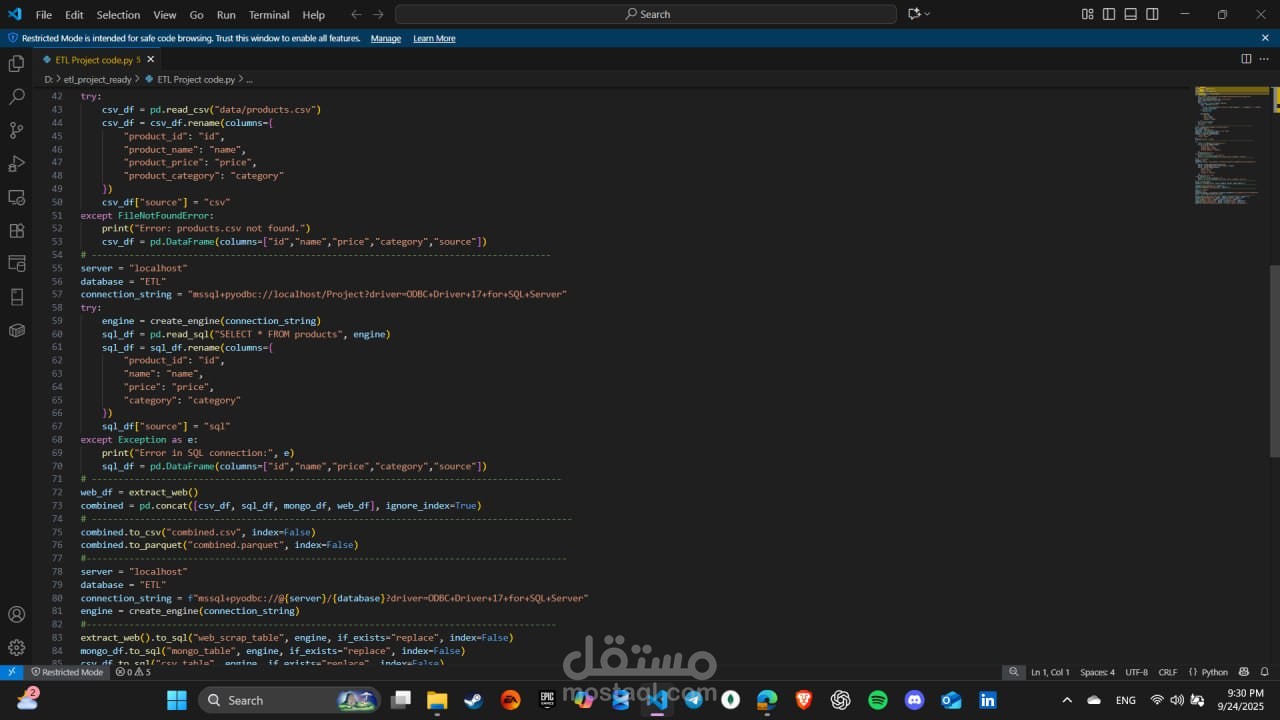1280x720 pixels.
Task: Click the command center Search box
Action: click(x=646, y=14)
